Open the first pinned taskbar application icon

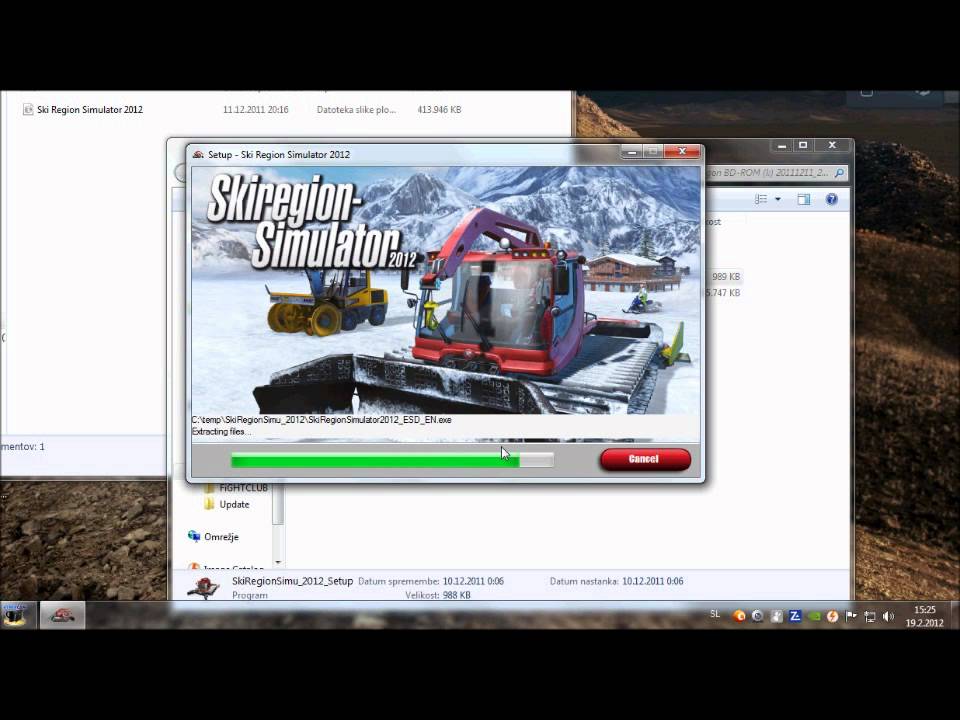pyautogui.click(x=16, y=615)
